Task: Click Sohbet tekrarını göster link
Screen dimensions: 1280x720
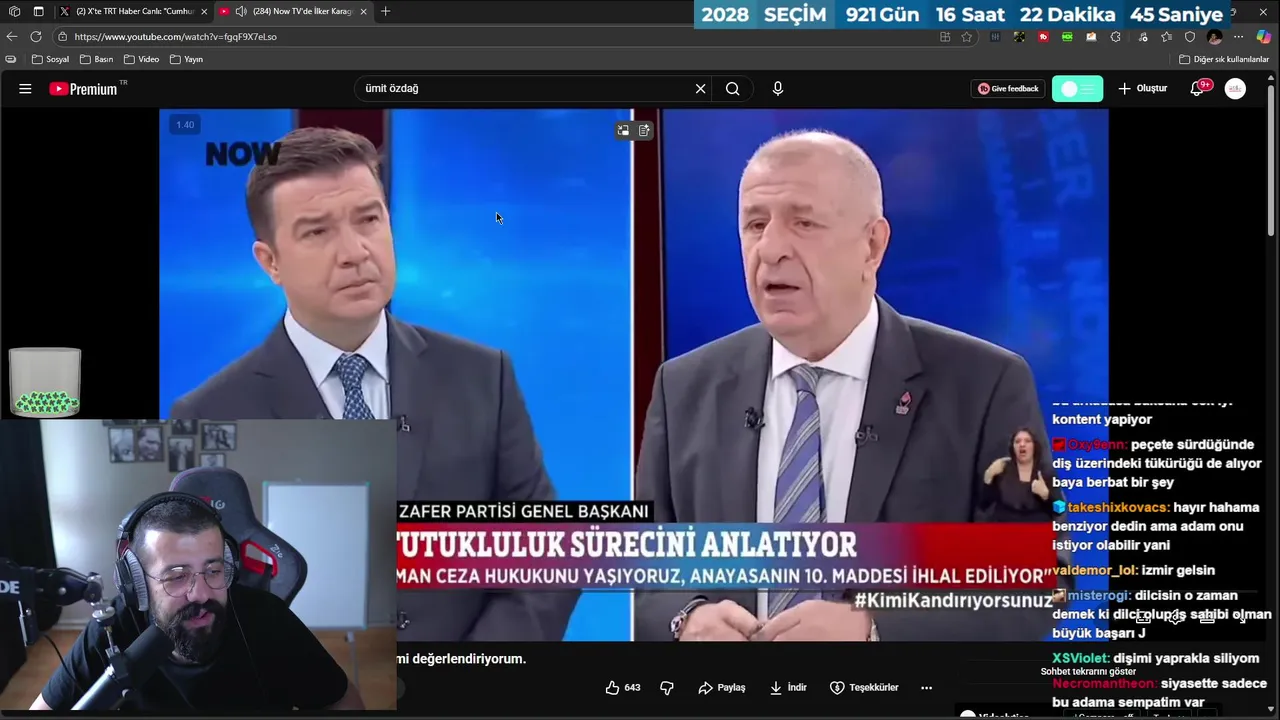Action: click(x=1088, y=671)
